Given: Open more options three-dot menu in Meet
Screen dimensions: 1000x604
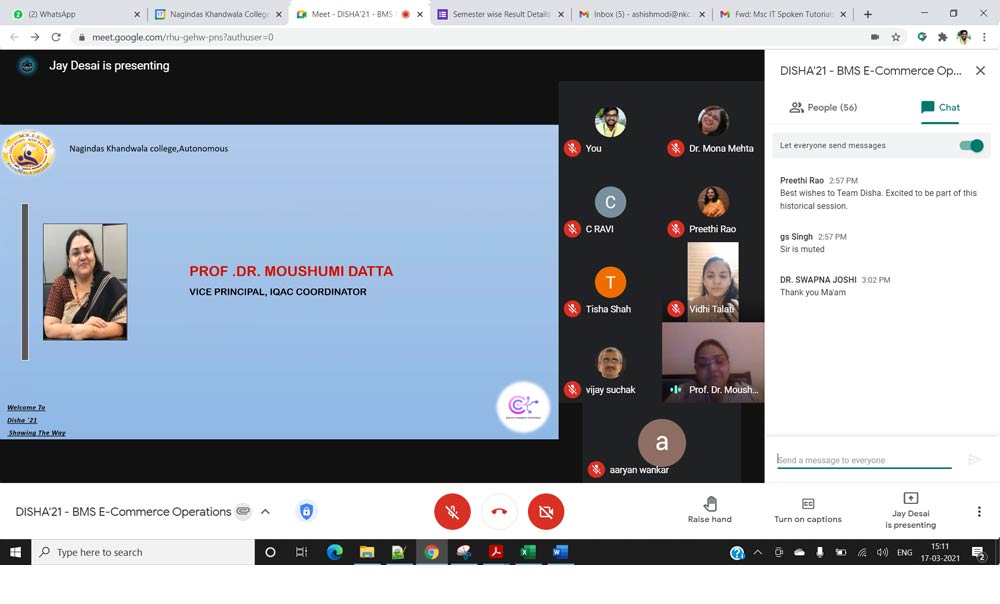Looking at the screenshot, I should pyautogui.click(x=979, y=512).
